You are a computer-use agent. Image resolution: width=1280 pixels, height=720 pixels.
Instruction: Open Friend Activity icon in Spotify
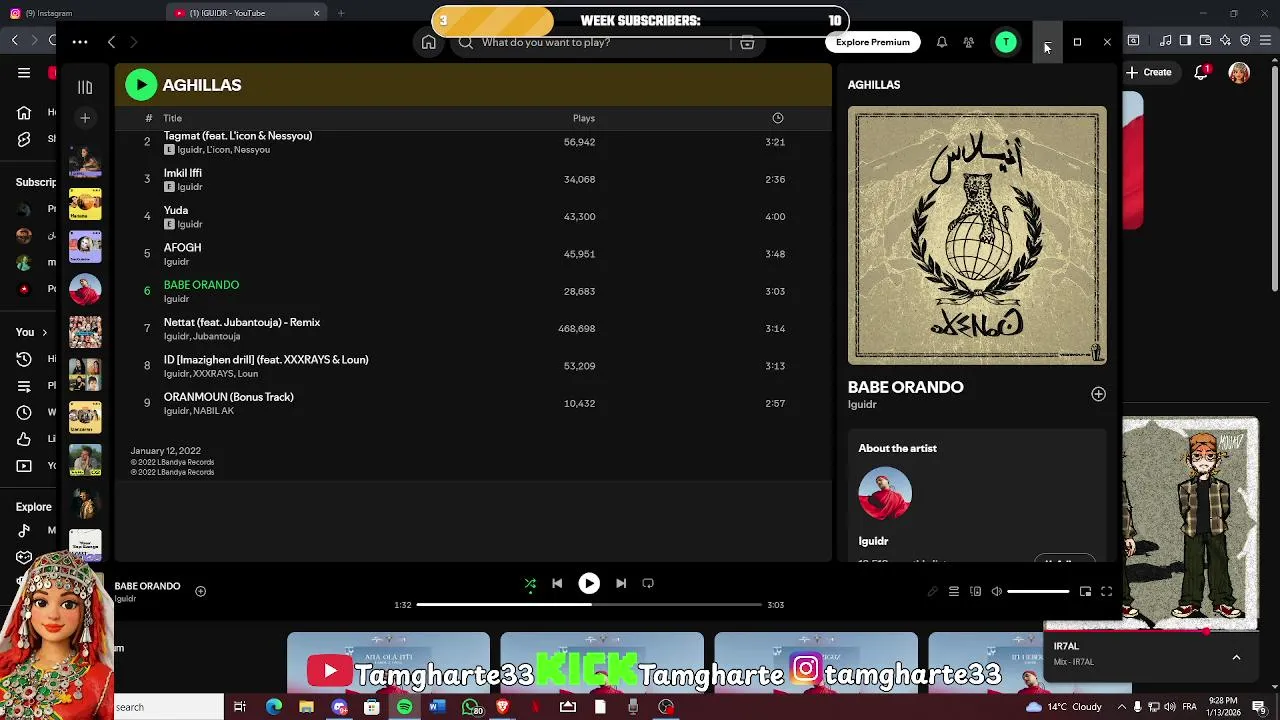968,42
